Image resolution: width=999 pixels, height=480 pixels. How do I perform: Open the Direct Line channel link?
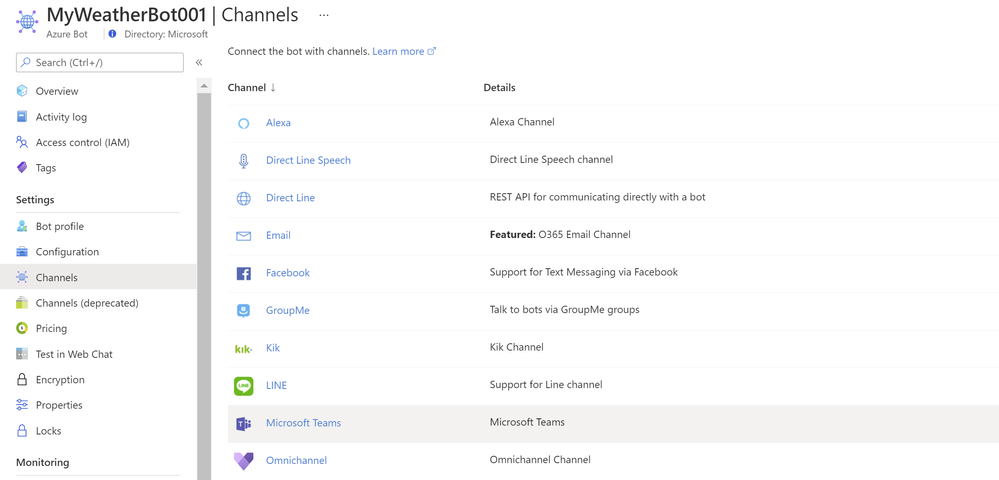tap(291, 198)
